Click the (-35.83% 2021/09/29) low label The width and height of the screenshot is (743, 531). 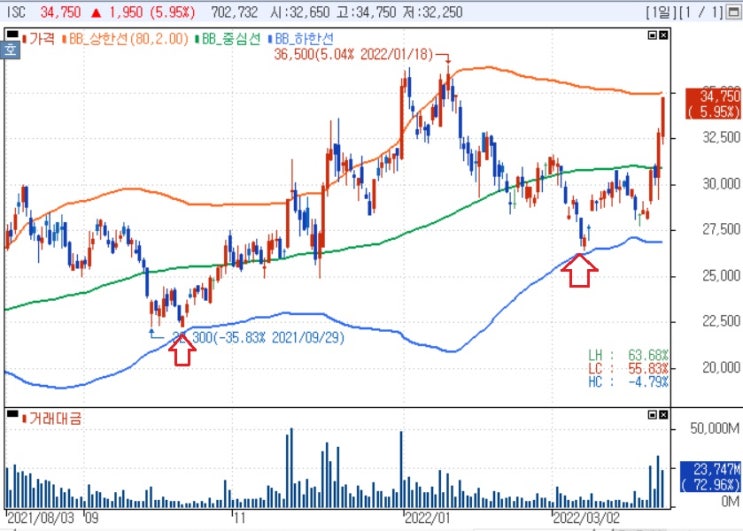279,338
